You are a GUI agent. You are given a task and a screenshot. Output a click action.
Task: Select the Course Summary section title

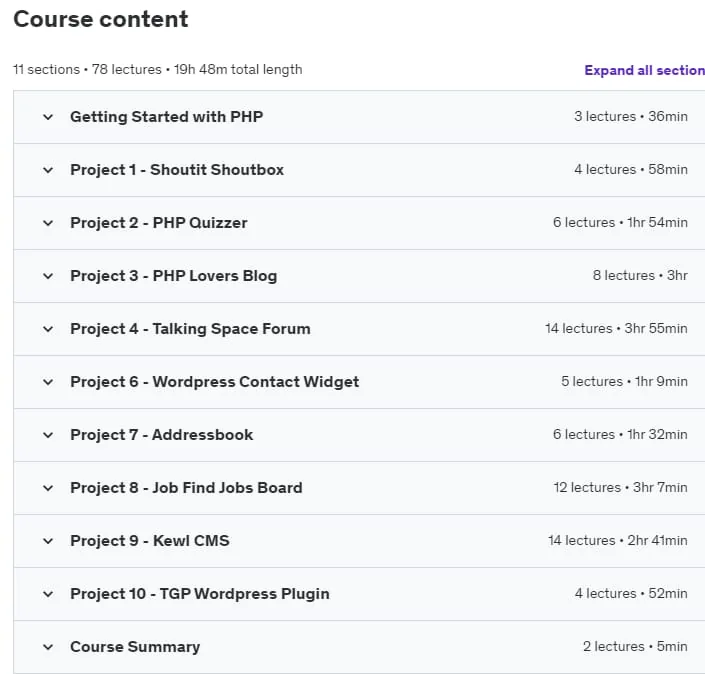tap(135, 647)
